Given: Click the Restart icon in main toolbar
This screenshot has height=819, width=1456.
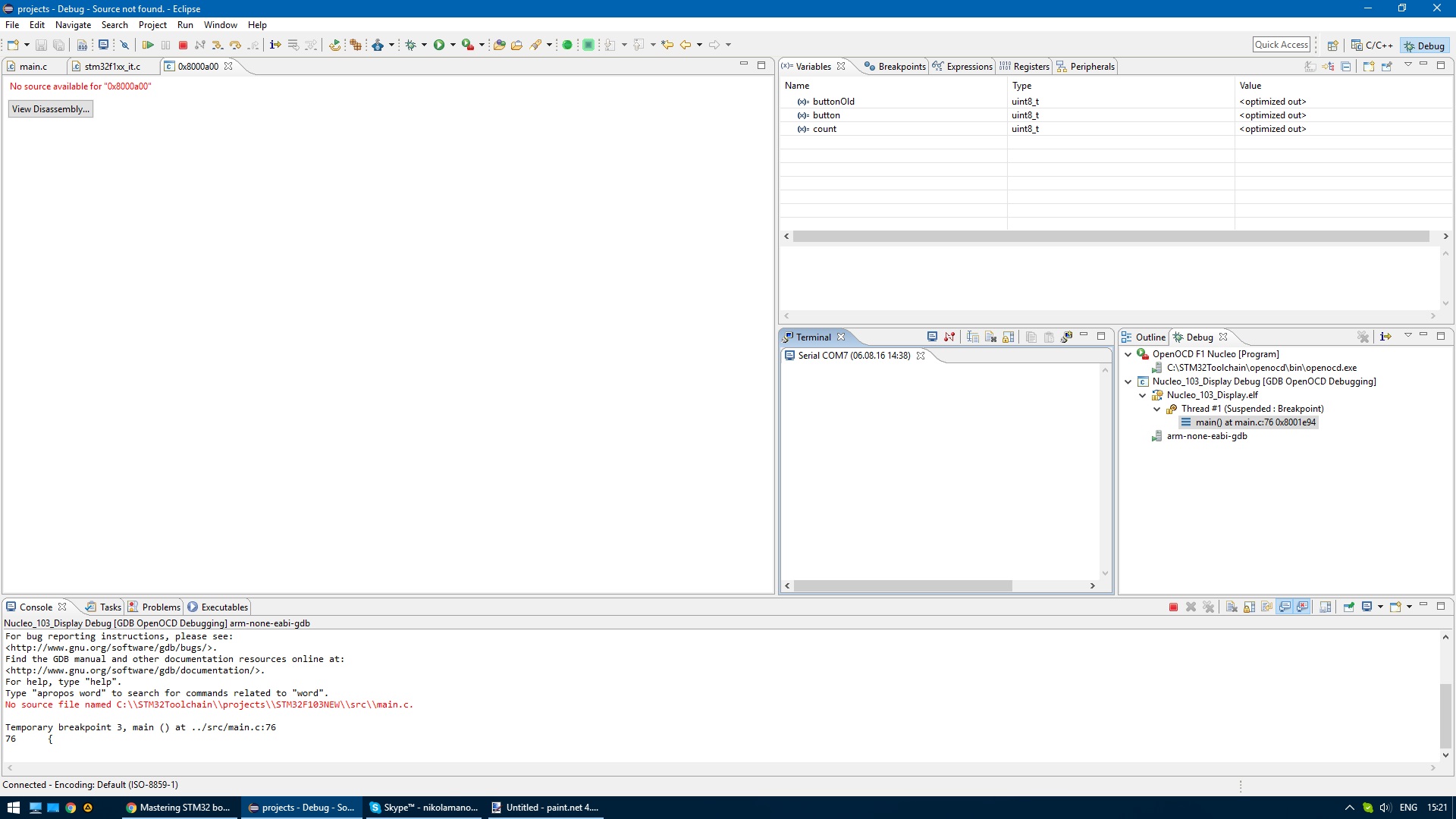Looking at the screenshot, I should (x=334, y=45).
